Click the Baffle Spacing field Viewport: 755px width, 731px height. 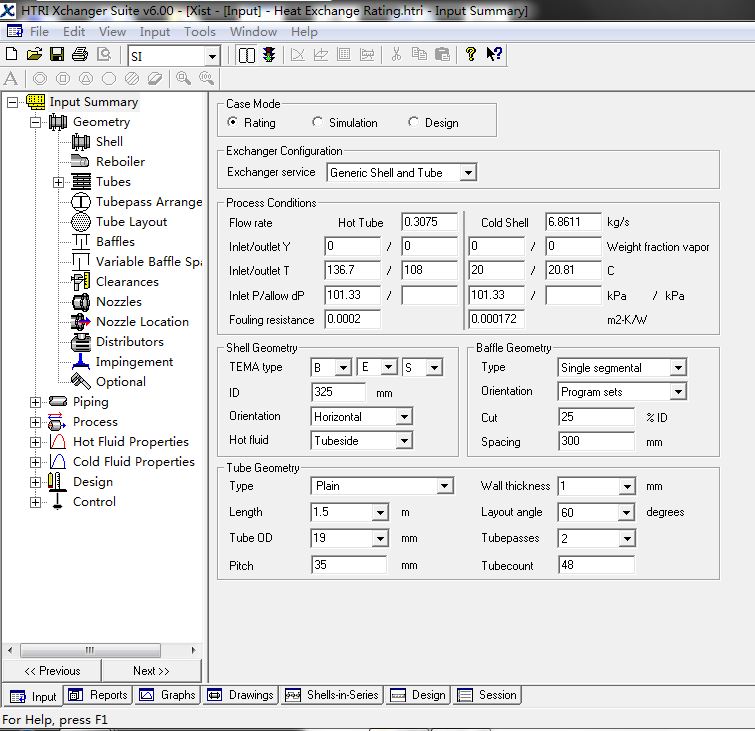tap(596, 441)
